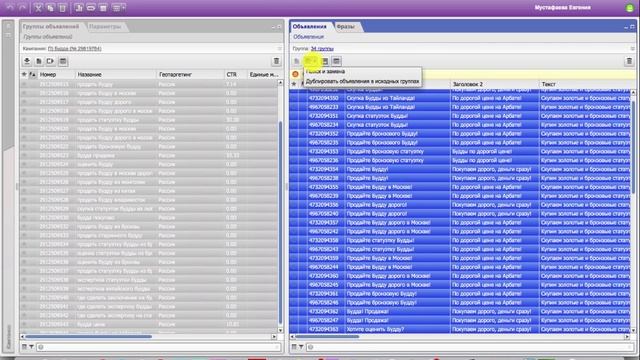The height and width of the screenshot is (360, 640).
Task: Click the new document icon in groups toolbar
Action: point(39,61)
